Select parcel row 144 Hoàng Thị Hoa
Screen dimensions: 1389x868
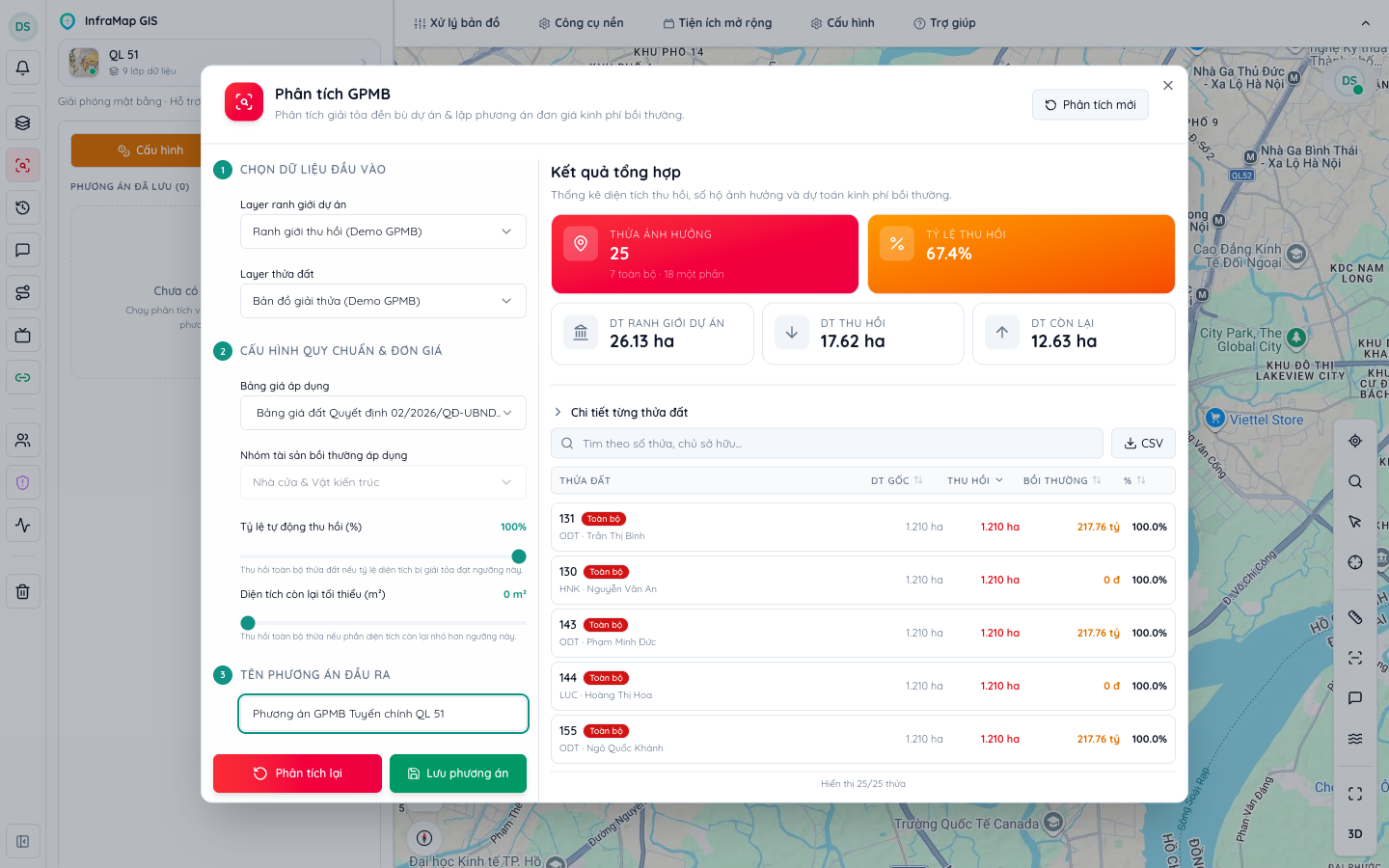pyautogui.click(x=863, y=686)
